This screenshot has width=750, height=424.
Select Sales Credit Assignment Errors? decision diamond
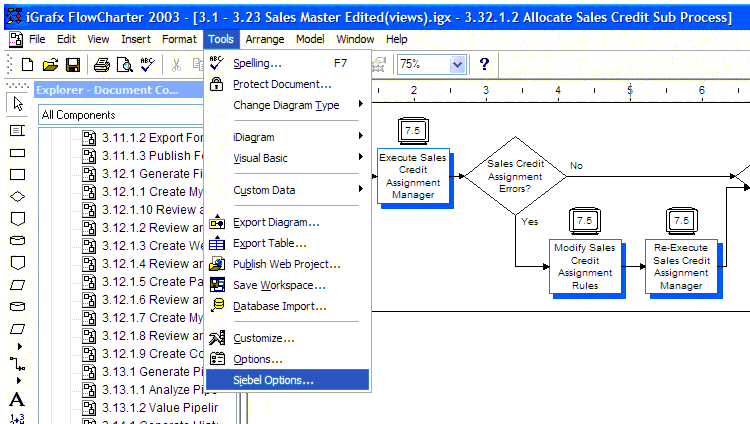click(x=515, y=176)
